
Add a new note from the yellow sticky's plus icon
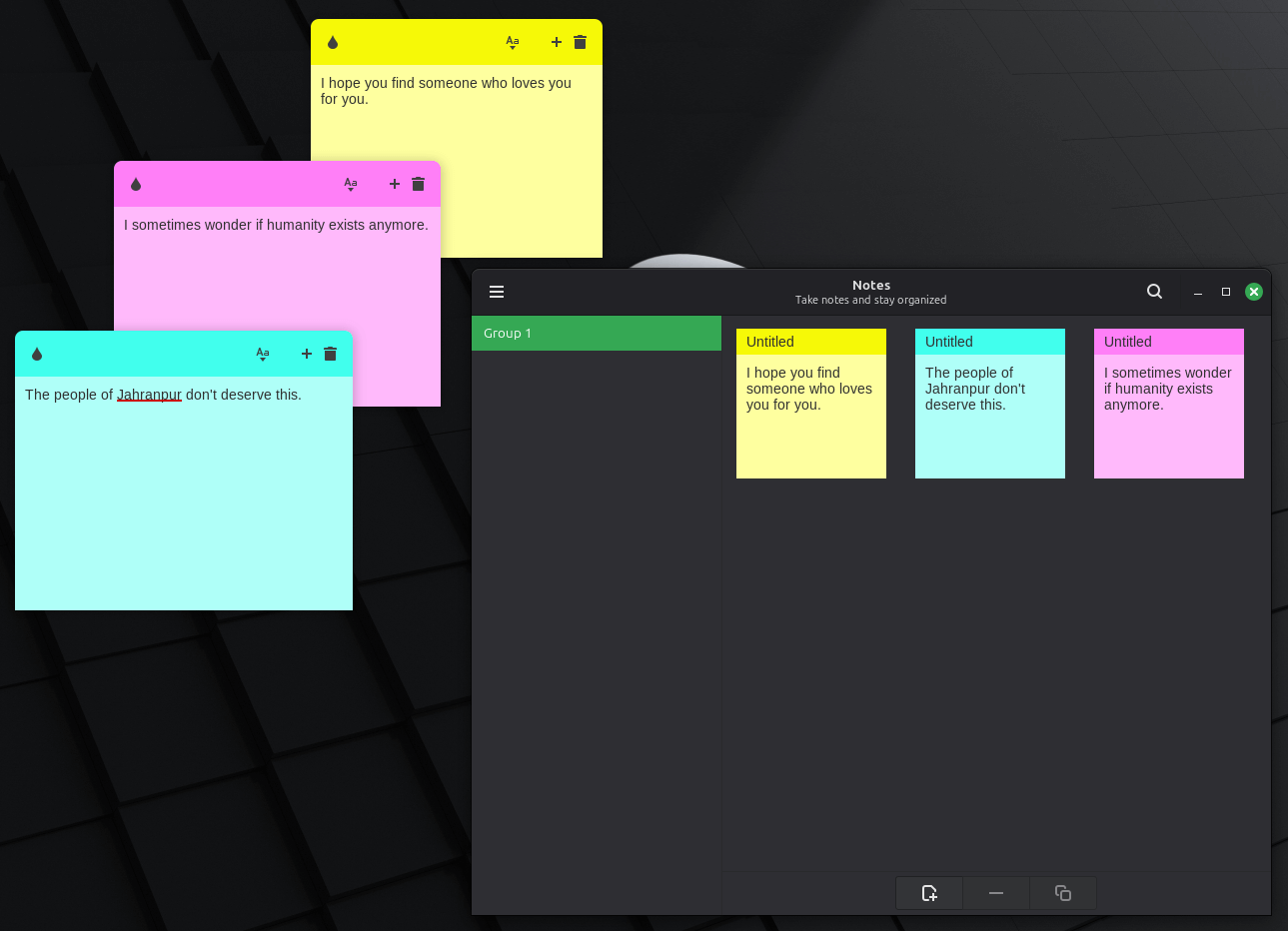tap(557, 42)
